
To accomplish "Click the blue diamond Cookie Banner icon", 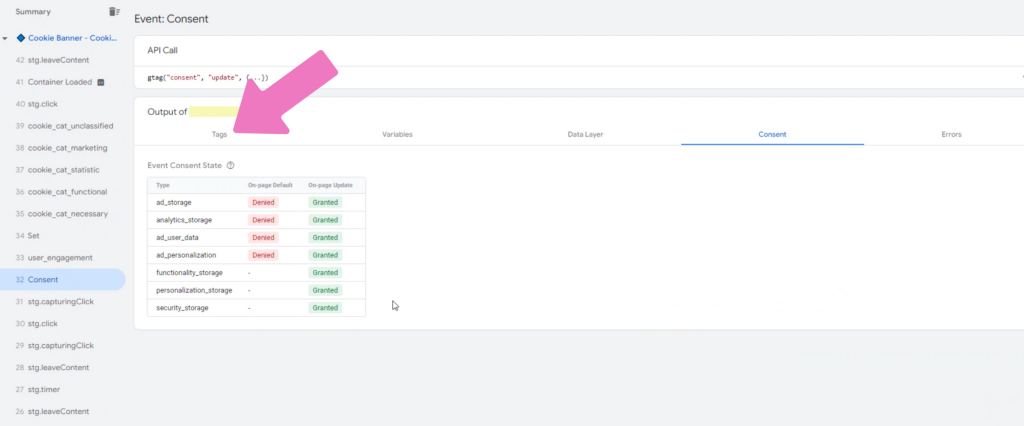I will 21,38.
